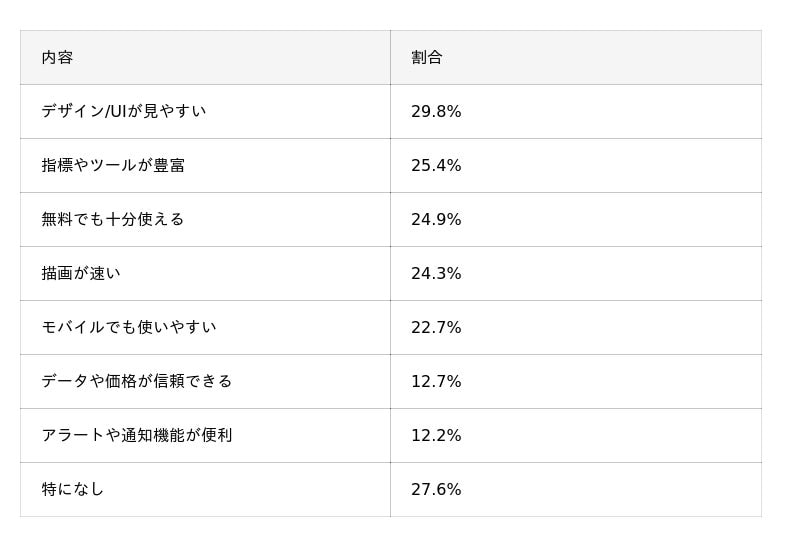Select the 24.9% value cell
The height and width of the screenshot is (547, 800).
(436, 220)
